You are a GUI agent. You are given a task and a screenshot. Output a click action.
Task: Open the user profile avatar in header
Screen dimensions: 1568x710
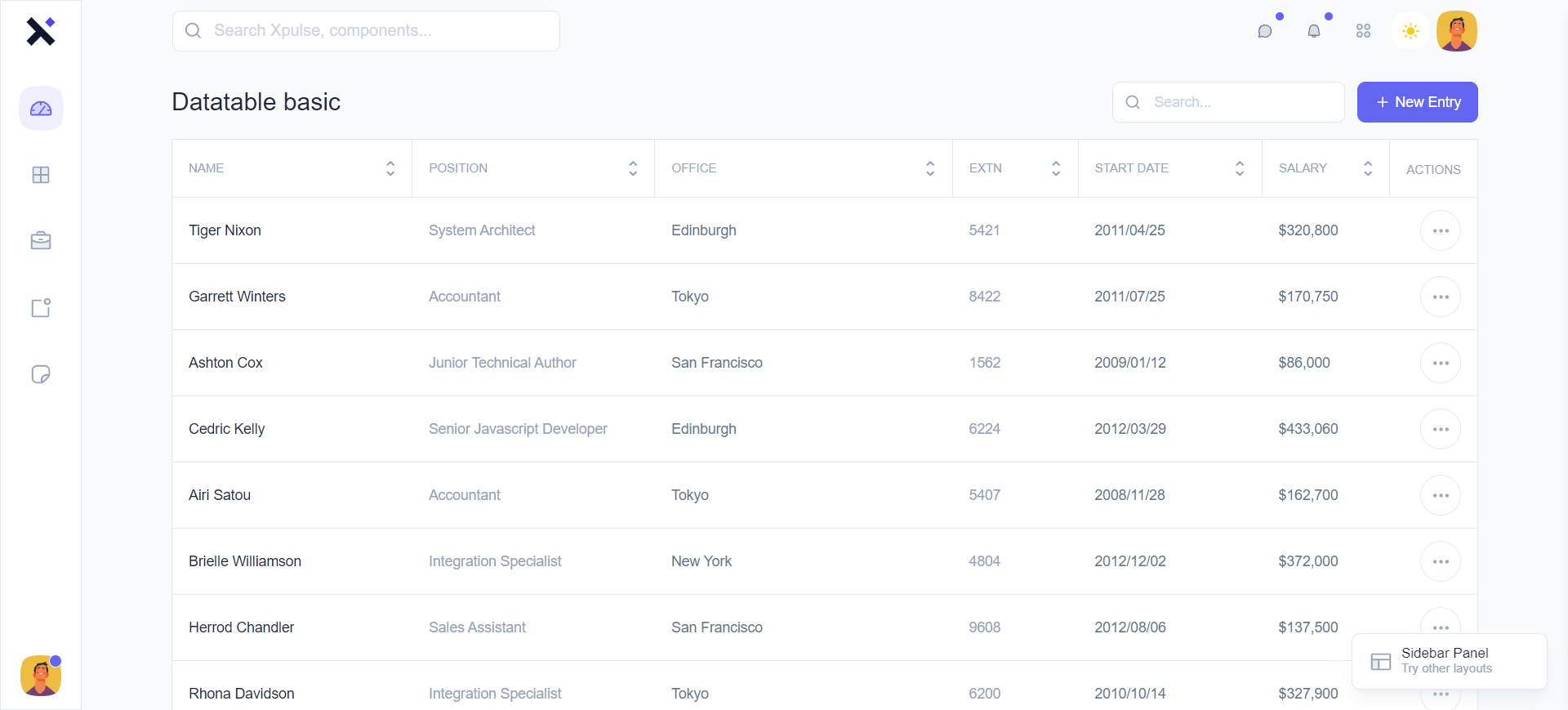1457,31
